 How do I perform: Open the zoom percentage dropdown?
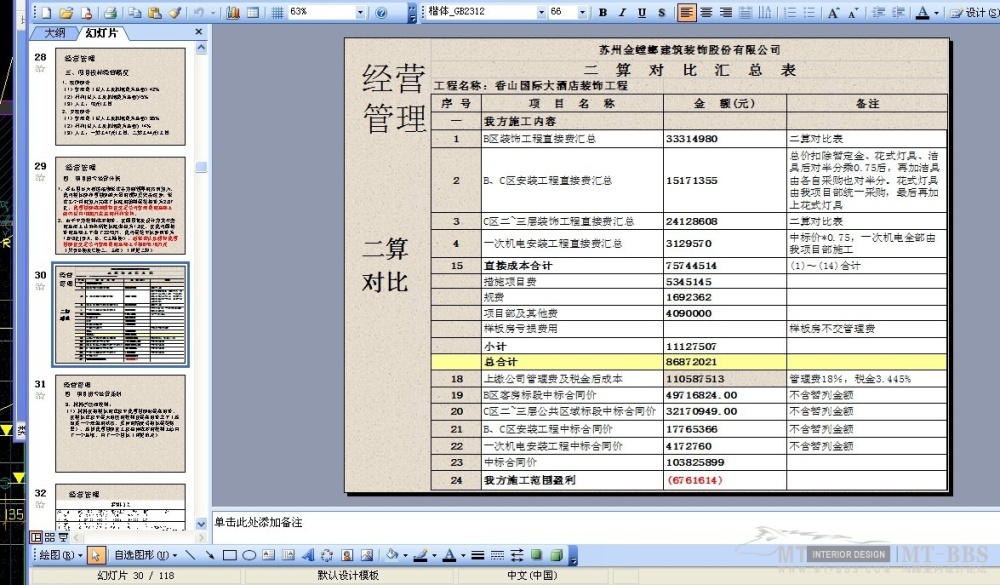pyautogui.click(x=360, y=13)
